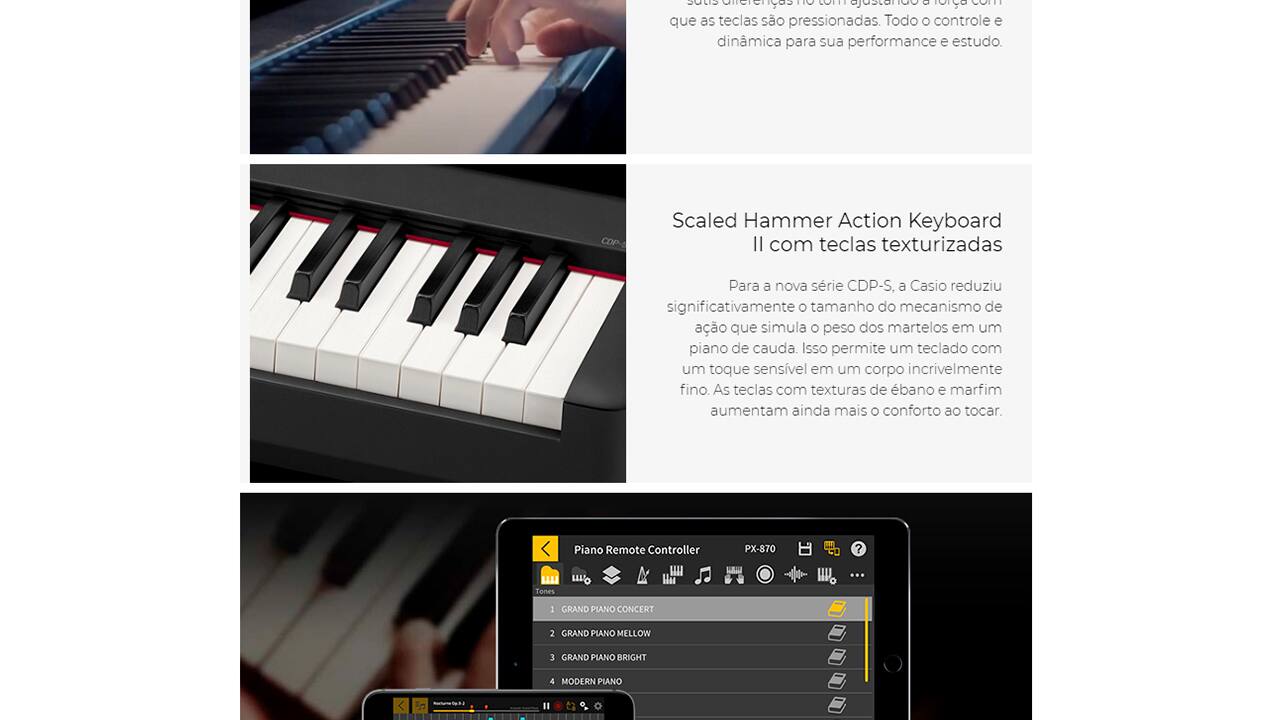1280x720 pixels.
Task: Select GRAND PIANO MELLOW tone
Action: pos(700,633)
